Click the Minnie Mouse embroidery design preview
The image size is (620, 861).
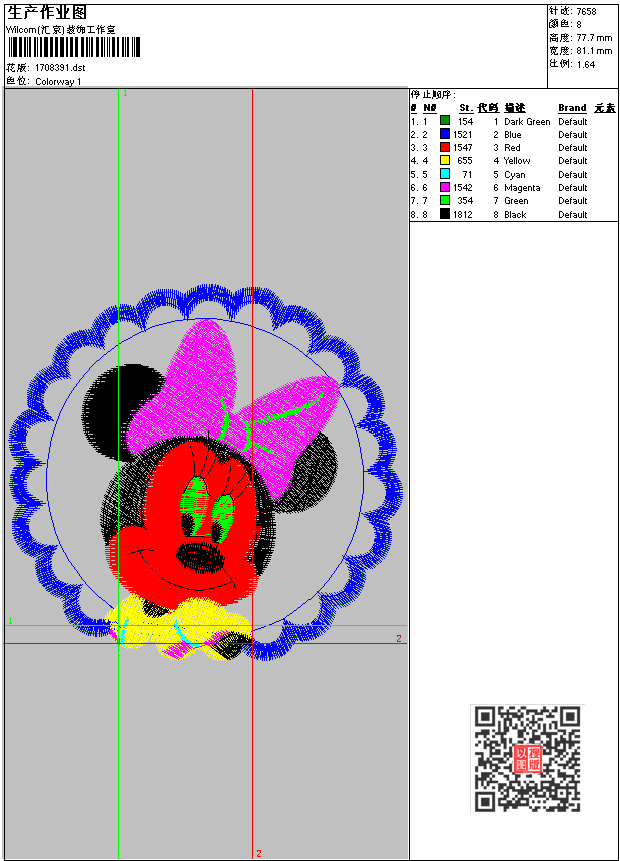click(206, 472)
